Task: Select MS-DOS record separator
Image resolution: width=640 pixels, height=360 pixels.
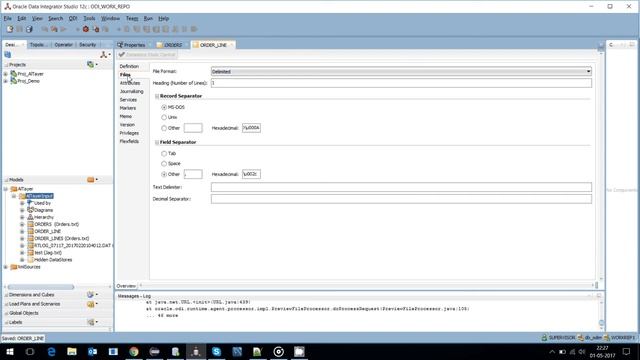Action: click(164, 107)
